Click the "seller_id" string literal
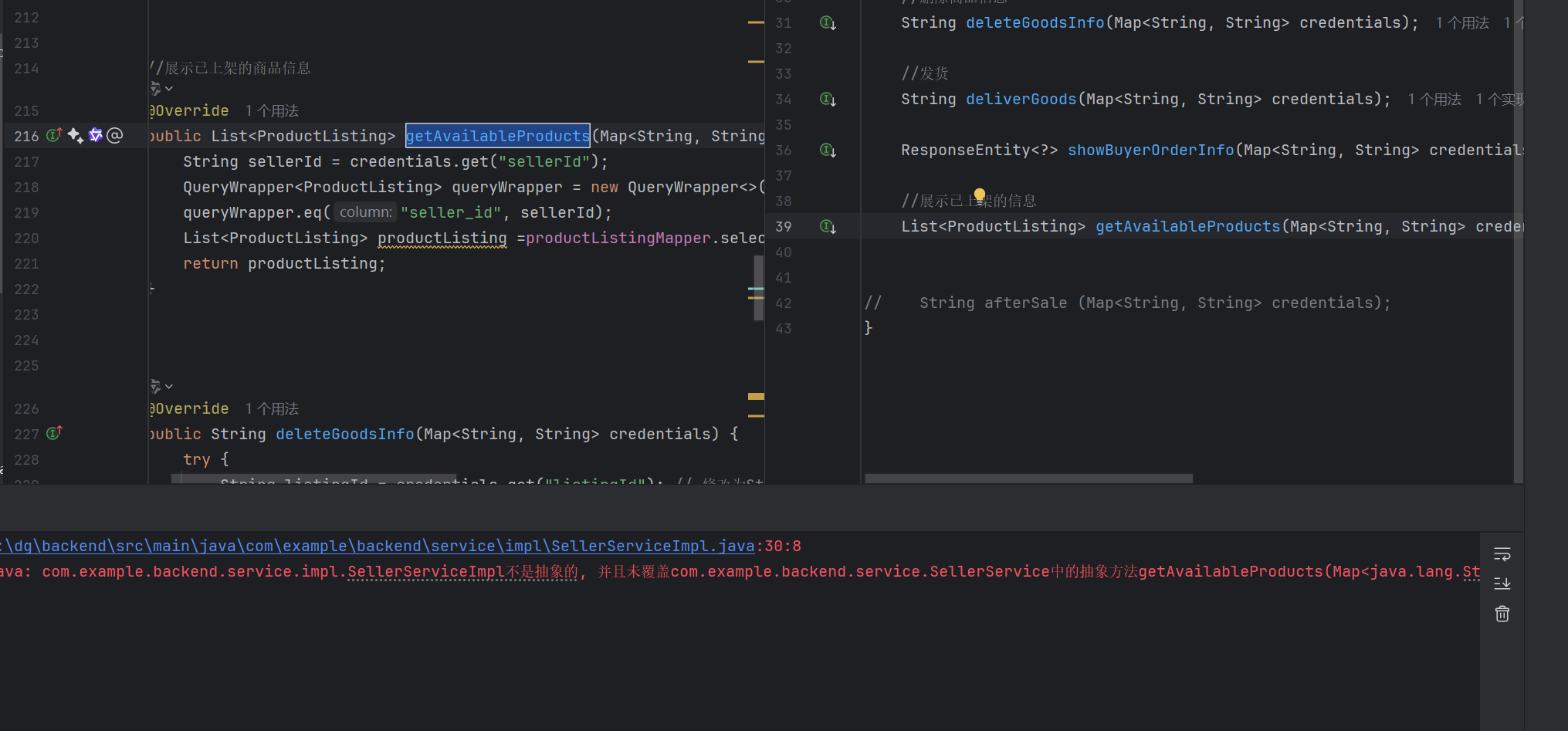Image resolution: width=1568 pixels, height=731 pixels. [451, 213]
